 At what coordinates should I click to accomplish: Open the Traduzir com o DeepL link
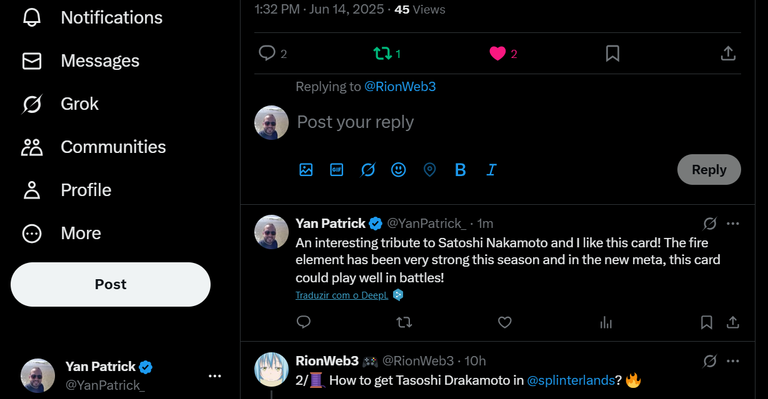pos(342,295)
